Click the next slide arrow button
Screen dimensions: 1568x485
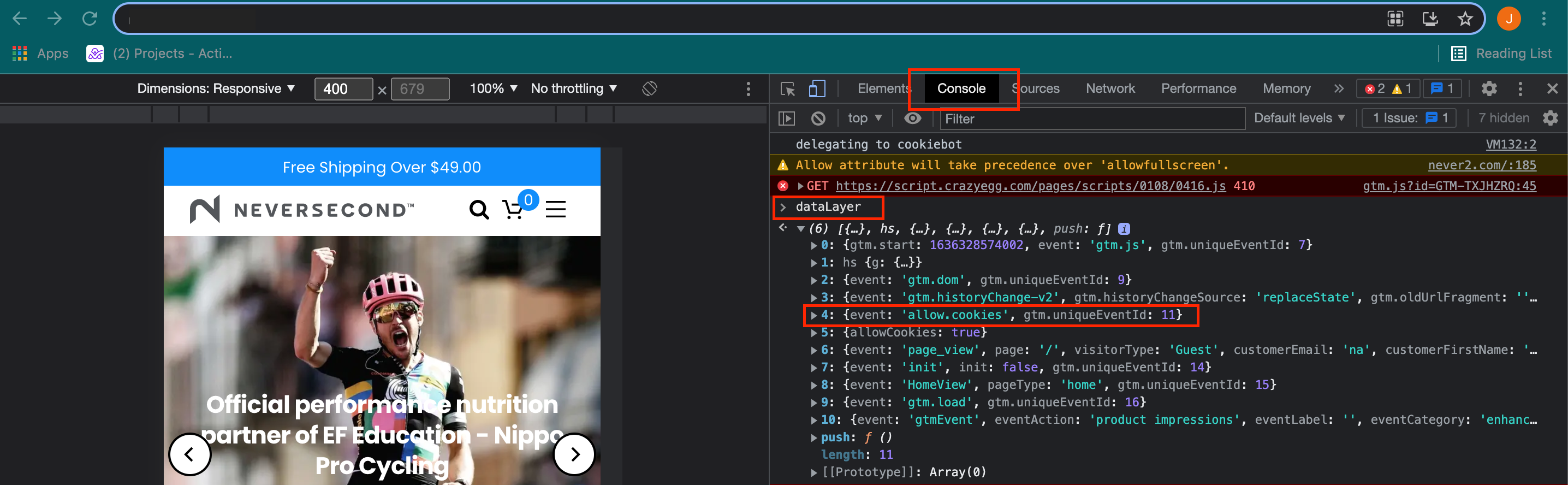pos(574,454)
